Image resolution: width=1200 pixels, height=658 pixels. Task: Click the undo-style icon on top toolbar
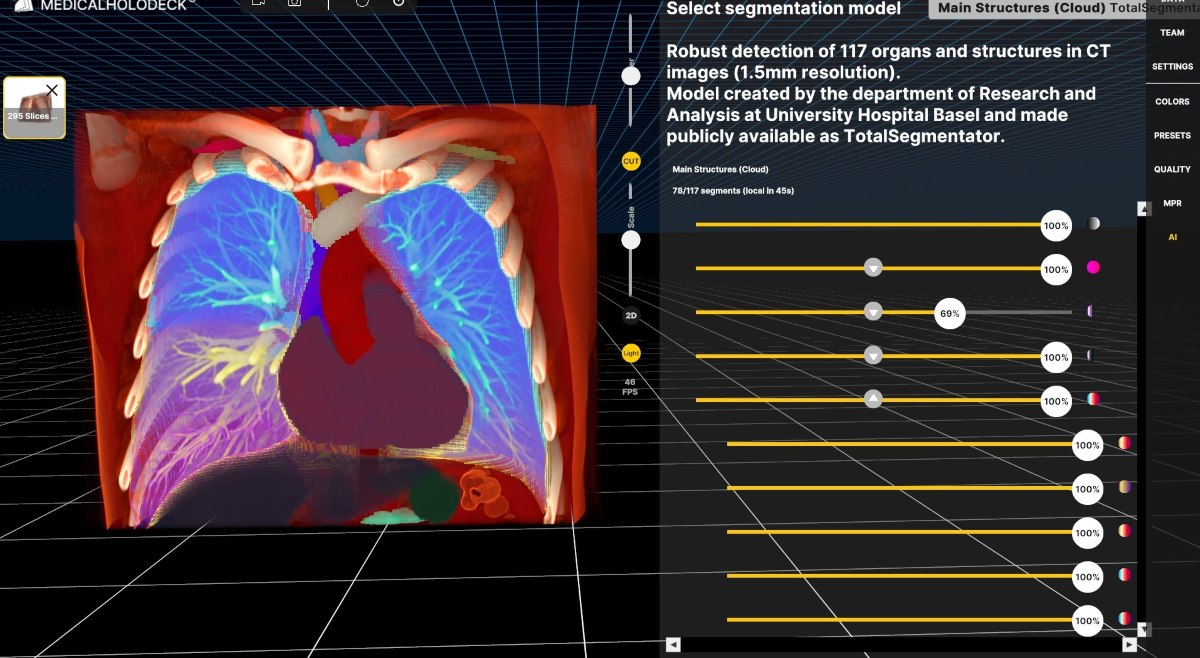coord(398,4)
